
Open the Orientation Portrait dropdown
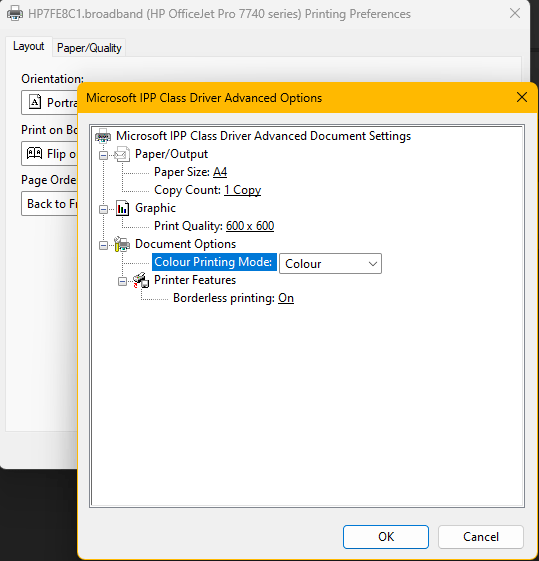49,103
